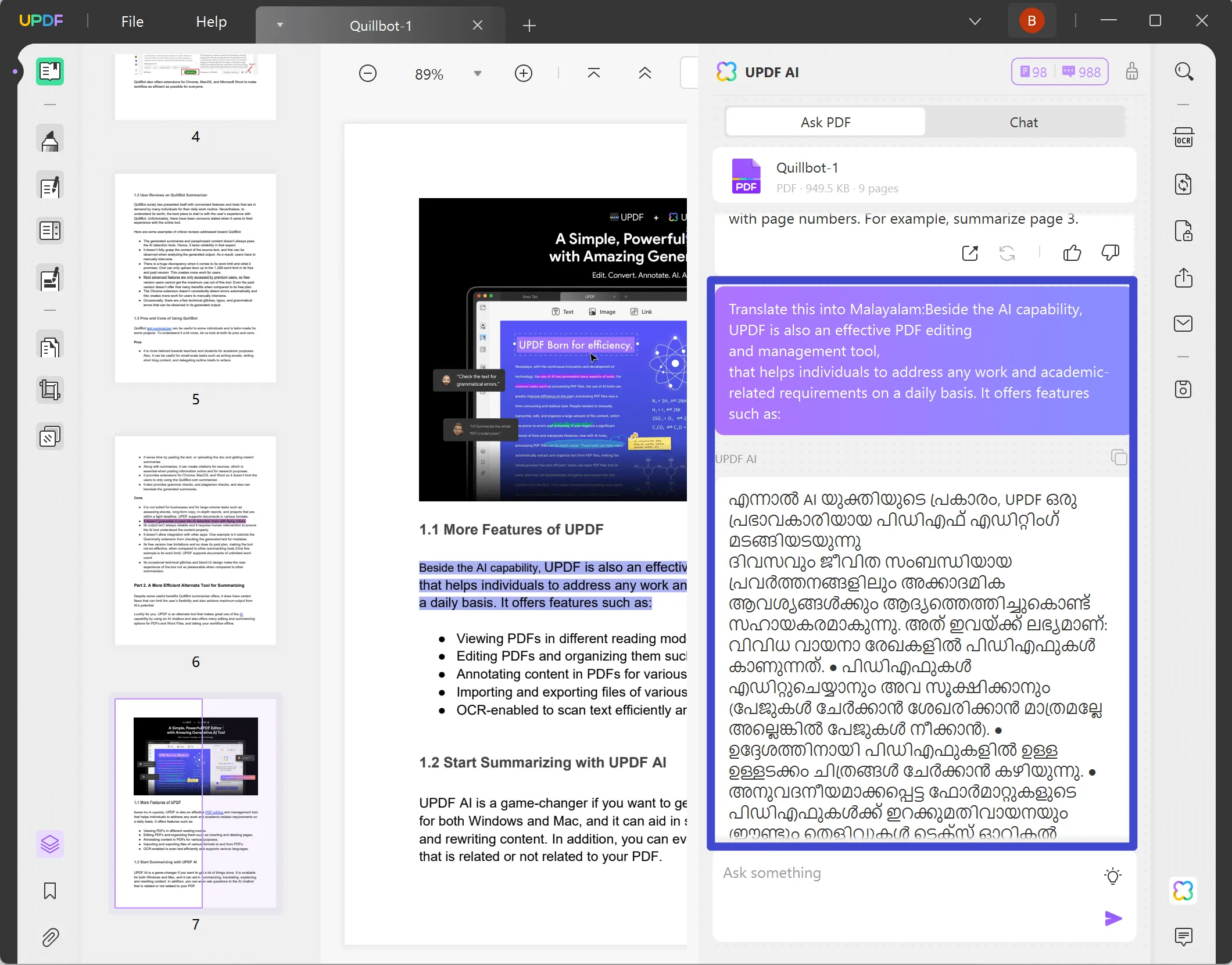Click the 89% zoom value
Screen dimensions: 1232x965
click(429, 74)
